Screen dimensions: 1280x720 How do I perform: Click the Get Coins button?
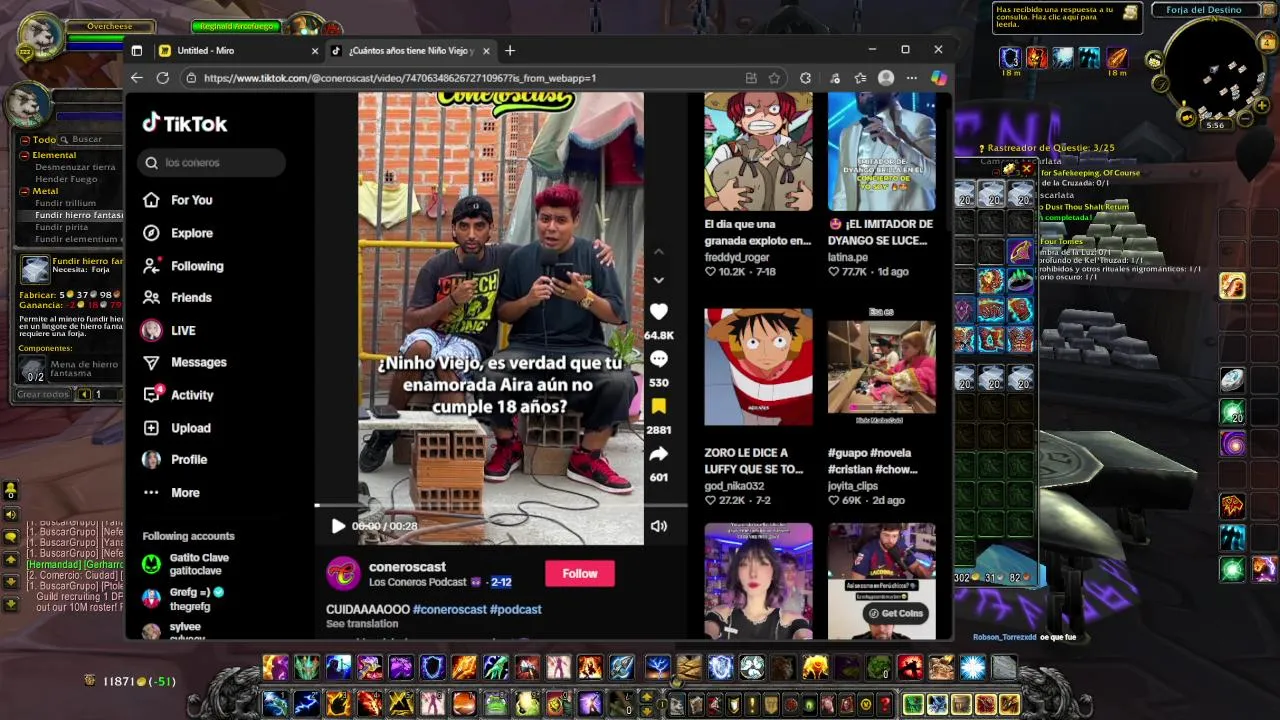pos(896,613)
